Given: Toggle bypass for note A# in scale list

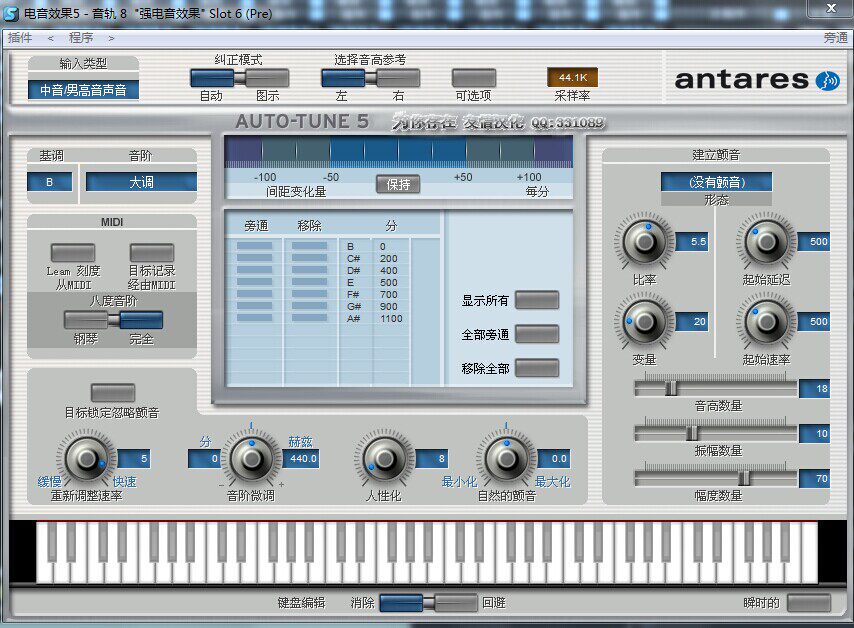Looking at the screenshot, I should coord(254,318).
